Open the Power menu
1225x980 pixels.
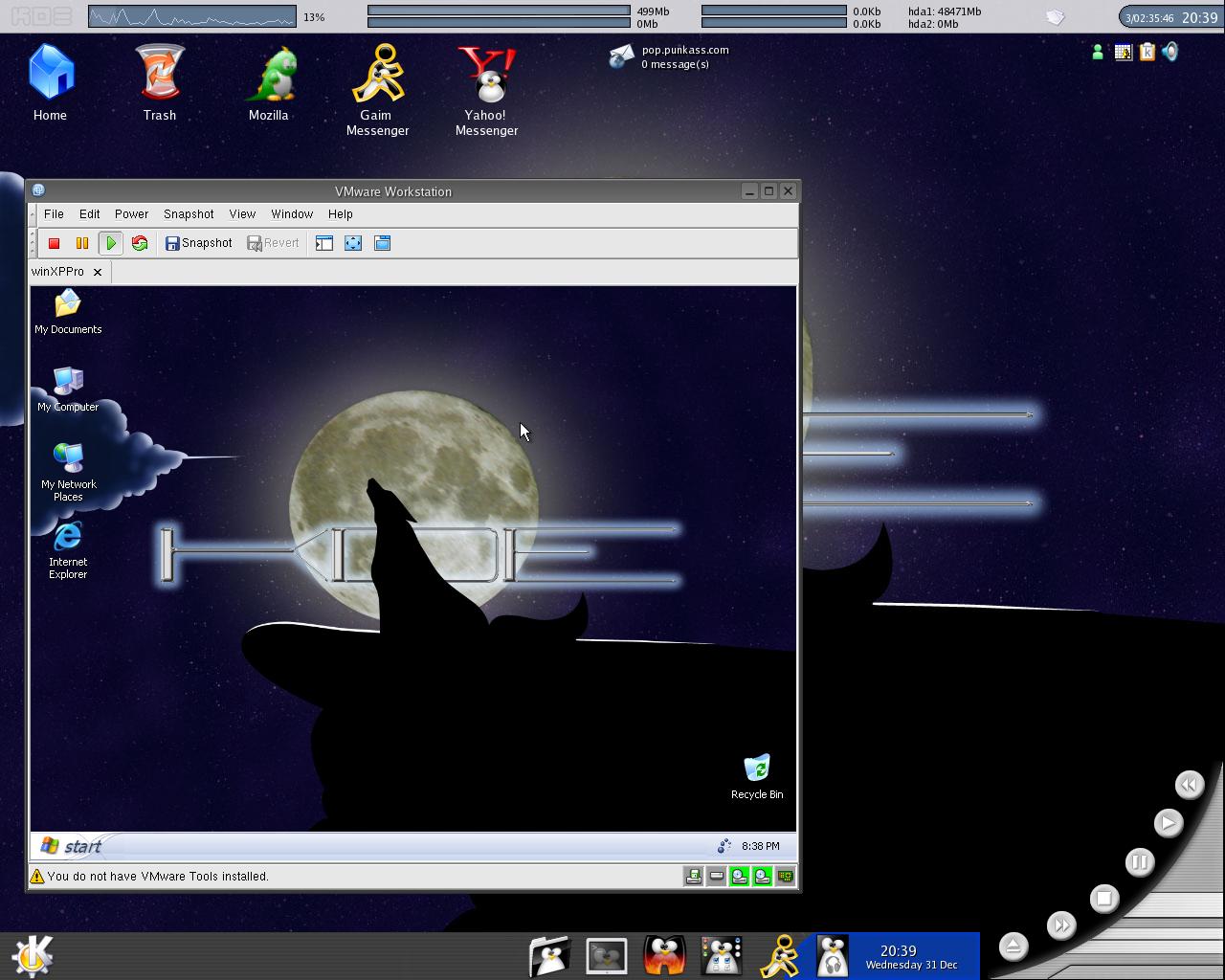coord(131,214)
